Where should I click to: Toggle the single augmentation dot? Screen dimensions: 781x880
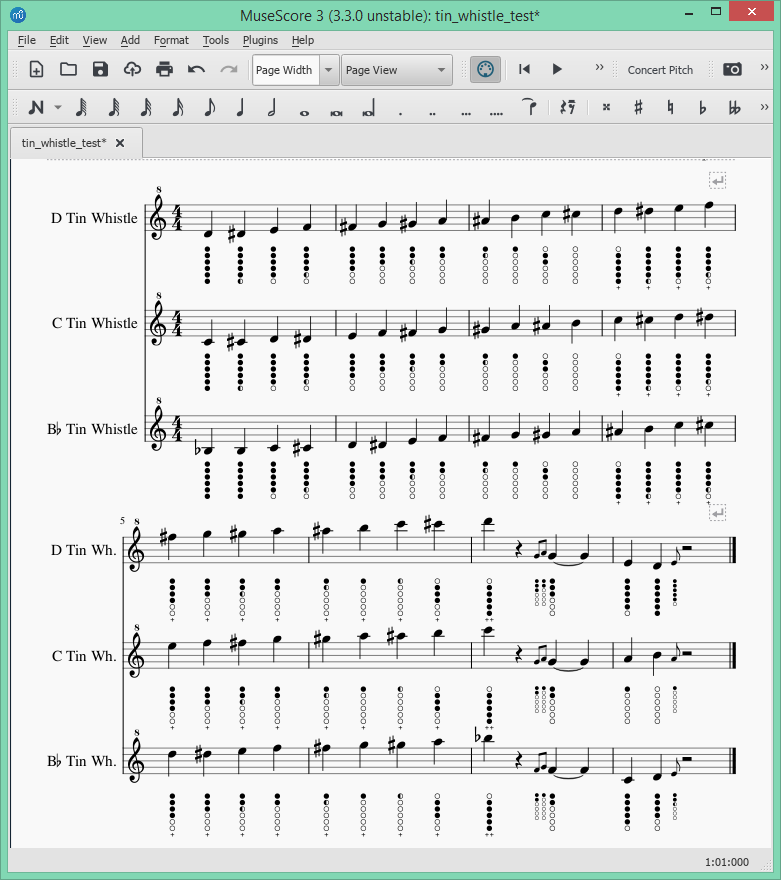pos(401,113)
